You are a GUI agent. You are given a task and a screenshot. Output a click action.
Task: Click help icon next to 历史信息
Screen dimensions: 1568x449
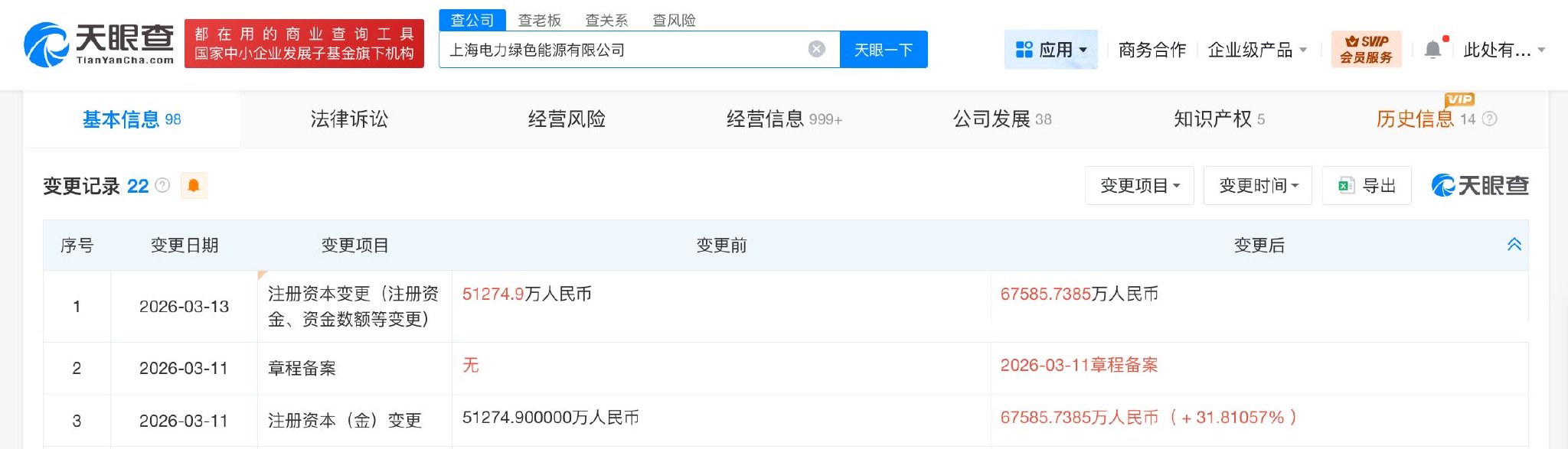click(1489, 119)
